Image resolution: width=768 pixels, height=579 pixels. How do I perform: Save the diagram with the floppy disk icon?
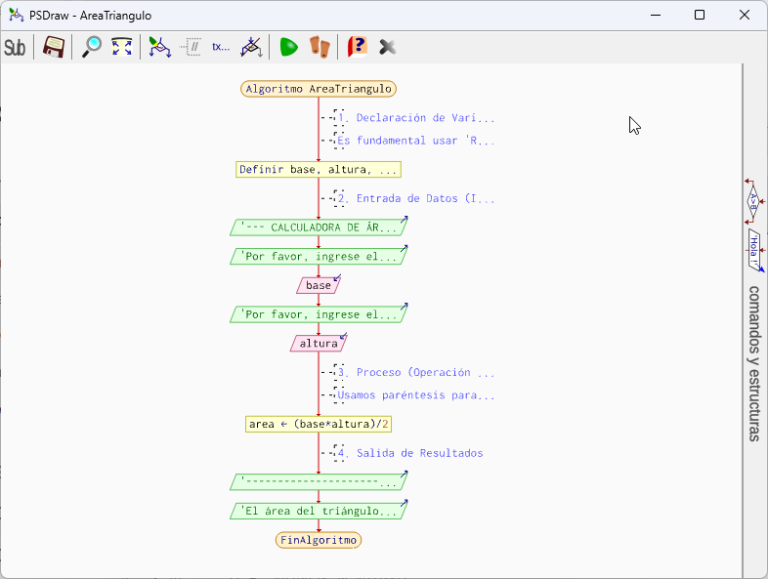coord(54,47)
